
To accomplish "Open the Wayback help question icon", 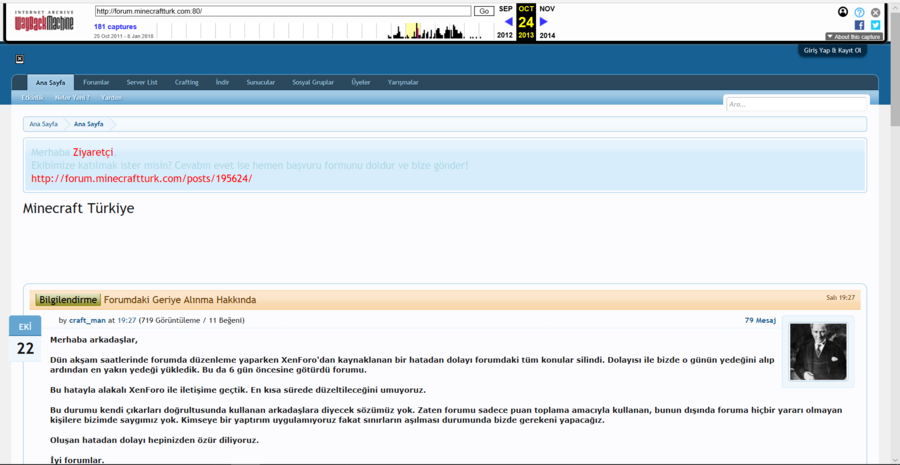I will tap(859, 12).
